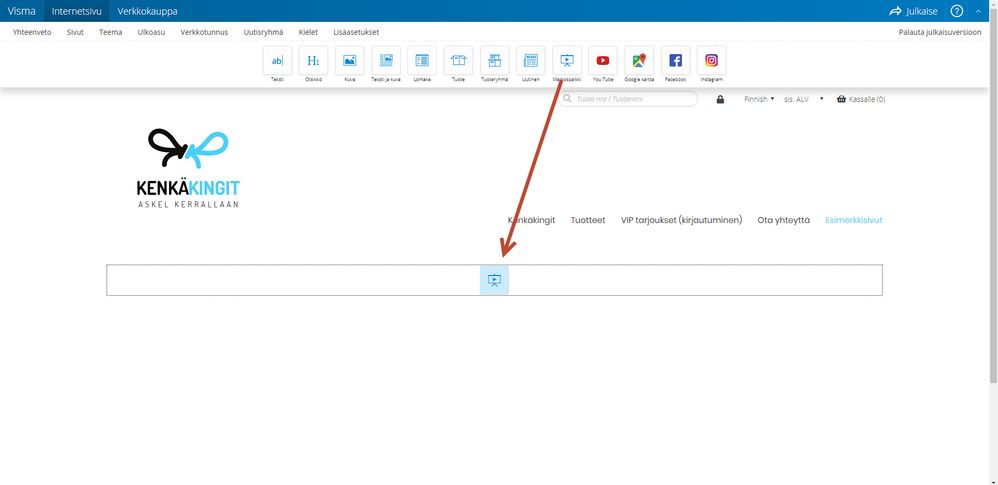The image size is (998, 485).
Task: Go to Tuotteet navigation link
Action: point(588,220)
